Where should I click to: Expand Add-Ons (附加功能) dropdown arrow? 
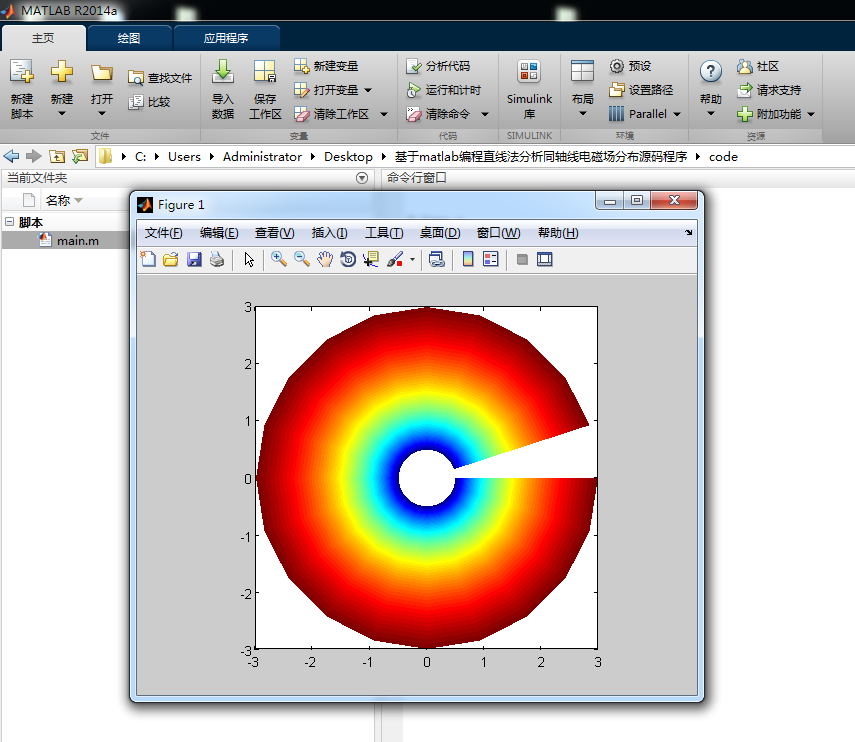(811, 114)
